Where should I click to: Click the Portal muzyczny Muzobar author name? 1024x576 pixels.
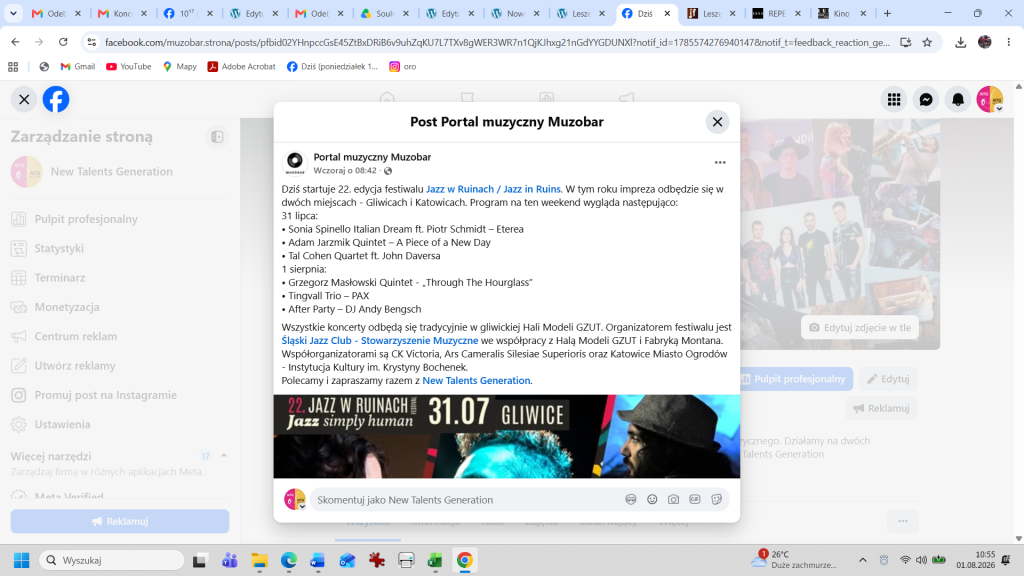click(372, 157)
